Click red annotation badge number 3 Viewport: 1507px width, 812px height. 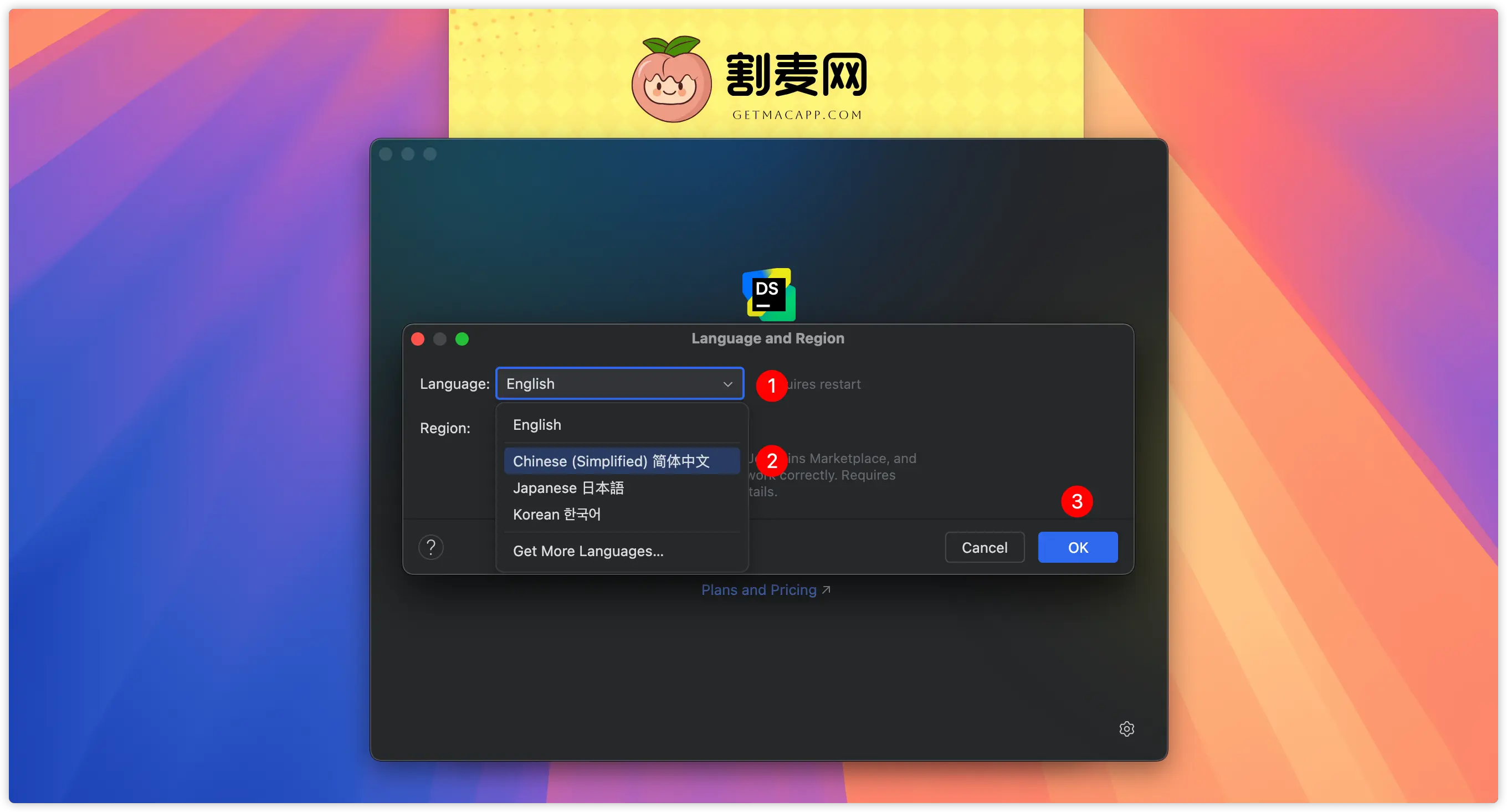point(1077,501)
